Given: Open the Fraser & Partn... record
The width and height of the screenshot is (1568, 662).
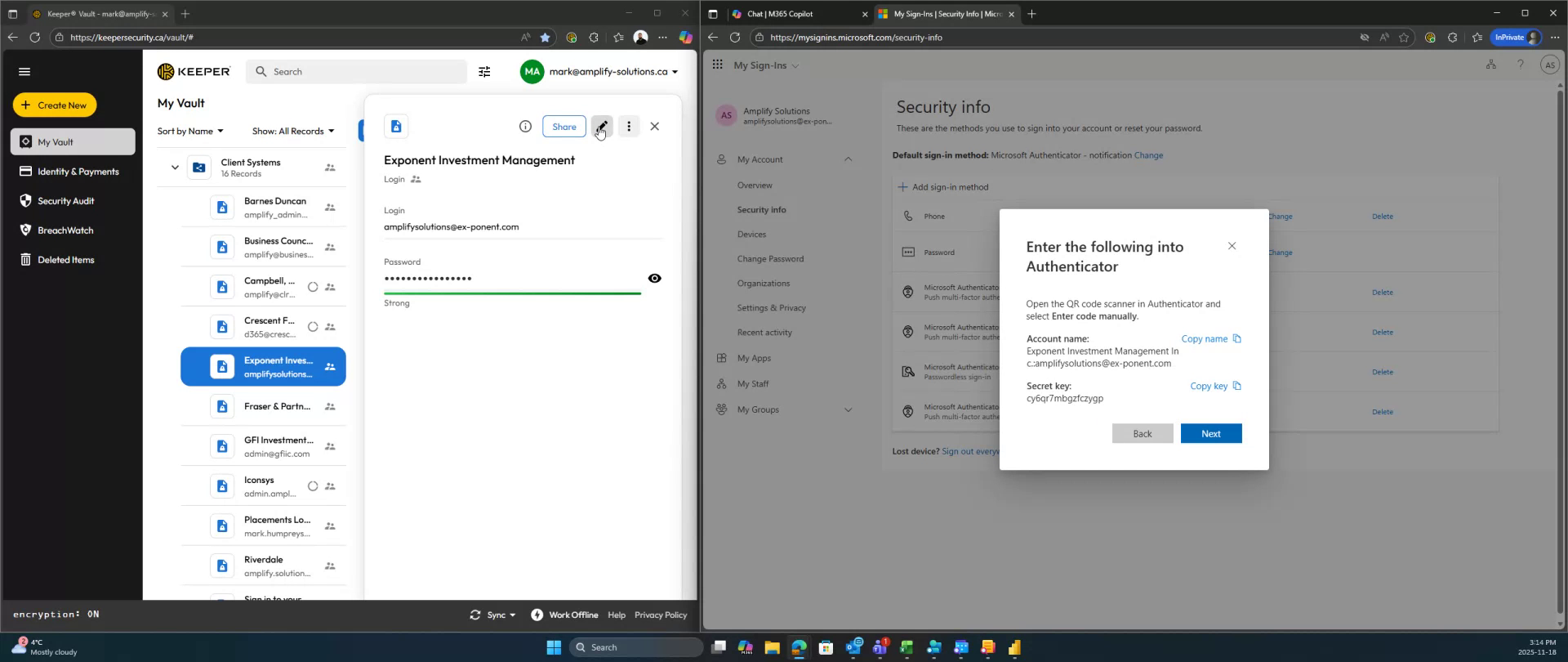Looking at the screenshot, I should [x=263, y=407].
